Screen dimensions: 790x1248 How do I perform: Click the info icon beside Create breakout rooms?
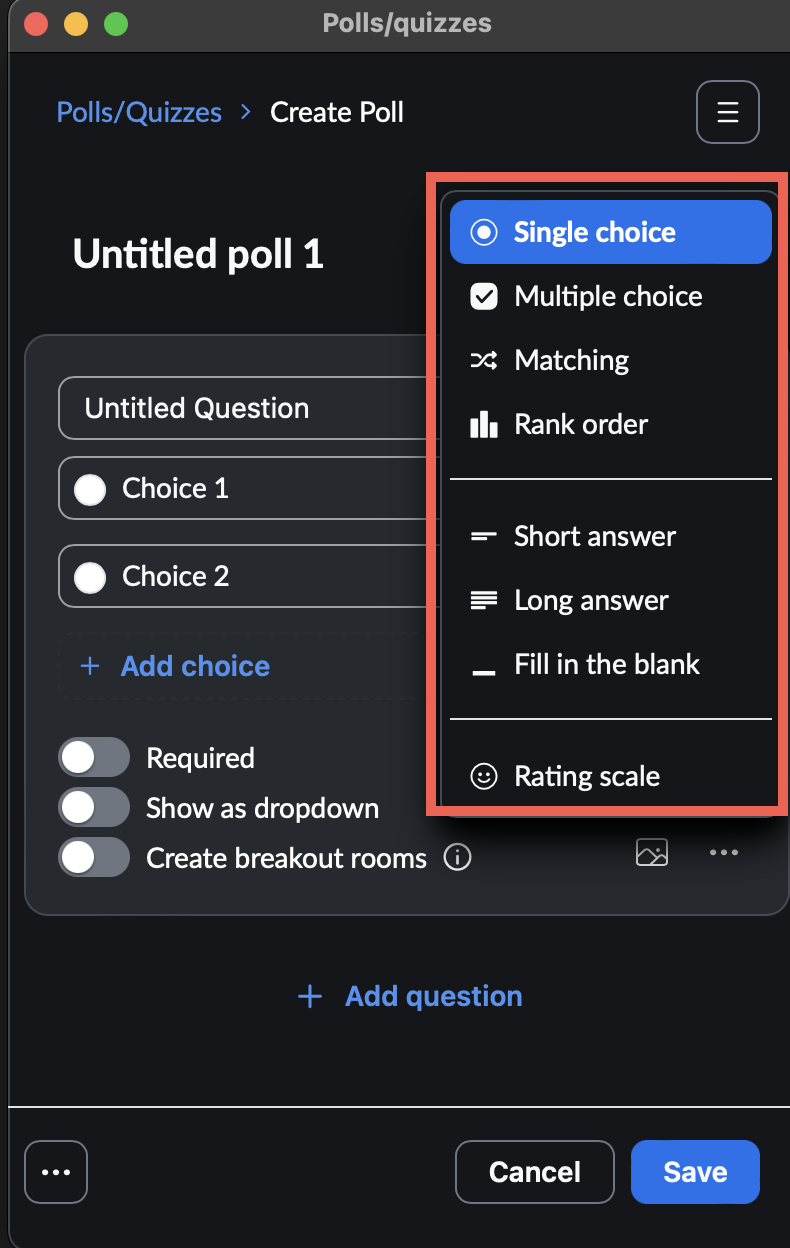457,857
